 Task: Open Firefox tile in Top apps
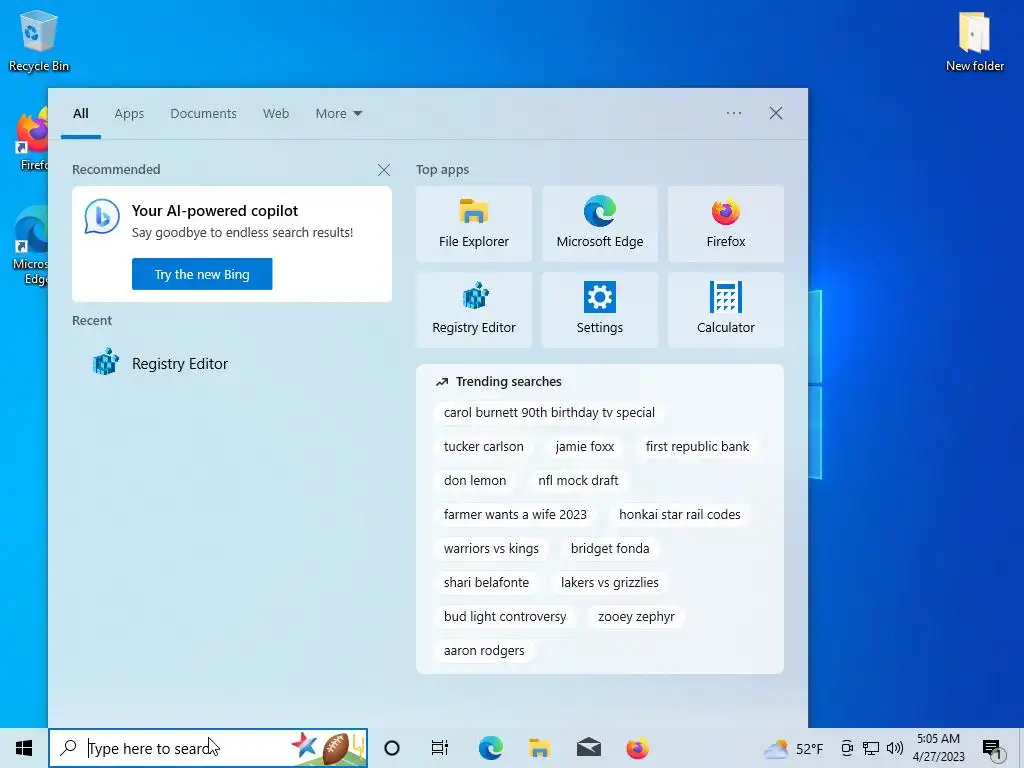(x=726, y=224)
